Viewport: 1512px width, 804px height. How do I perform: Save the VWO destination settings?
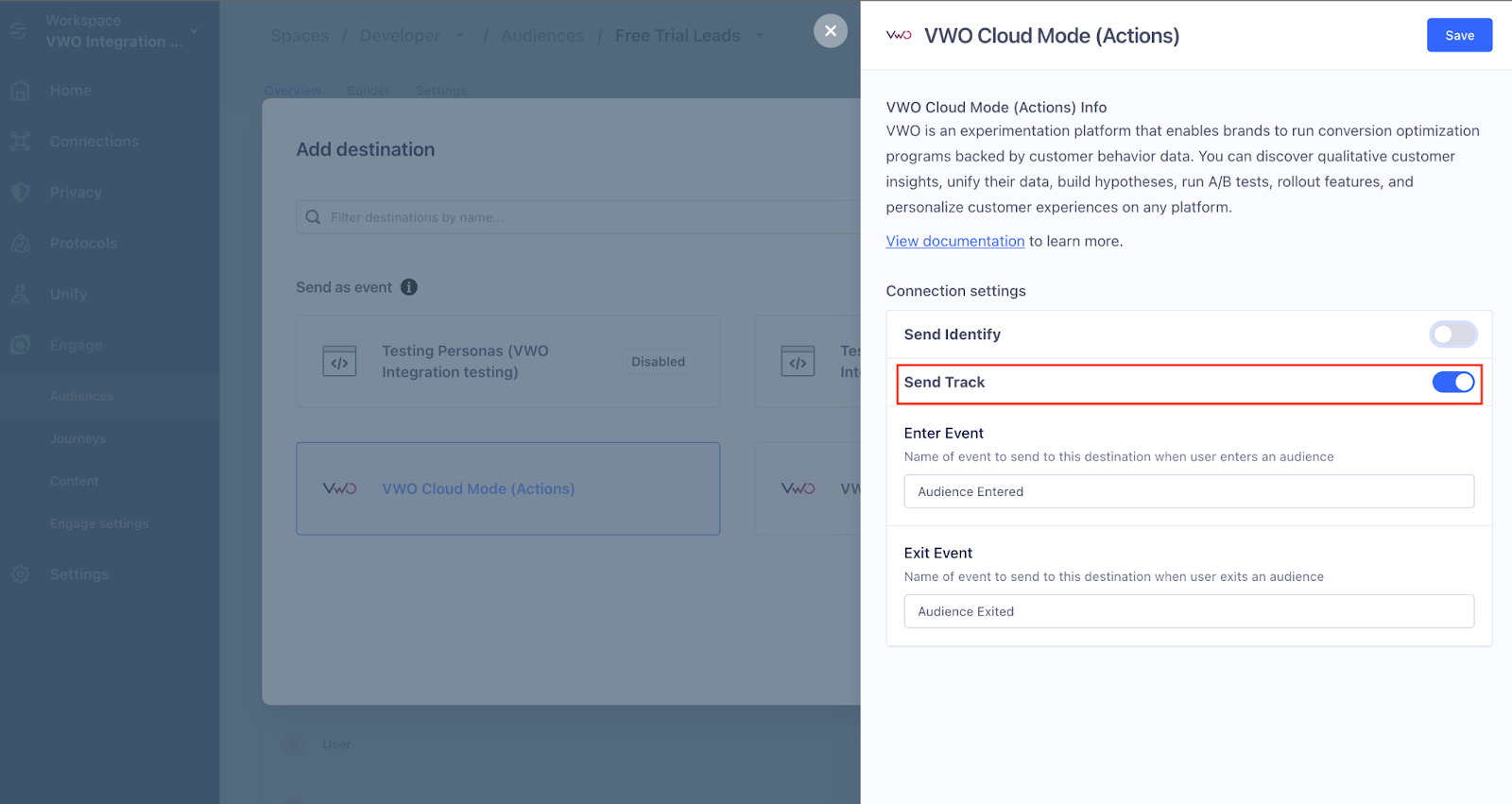(1459, 35)
